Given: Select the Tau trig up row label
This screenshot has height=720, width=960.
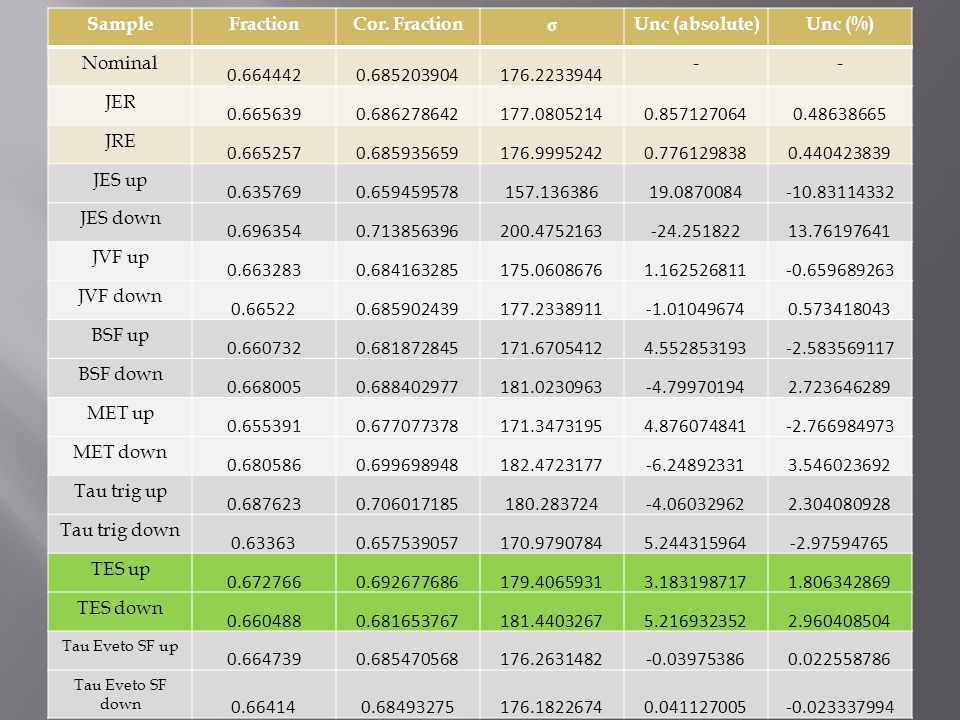Looking at the screenshot, I should point(120,492).
